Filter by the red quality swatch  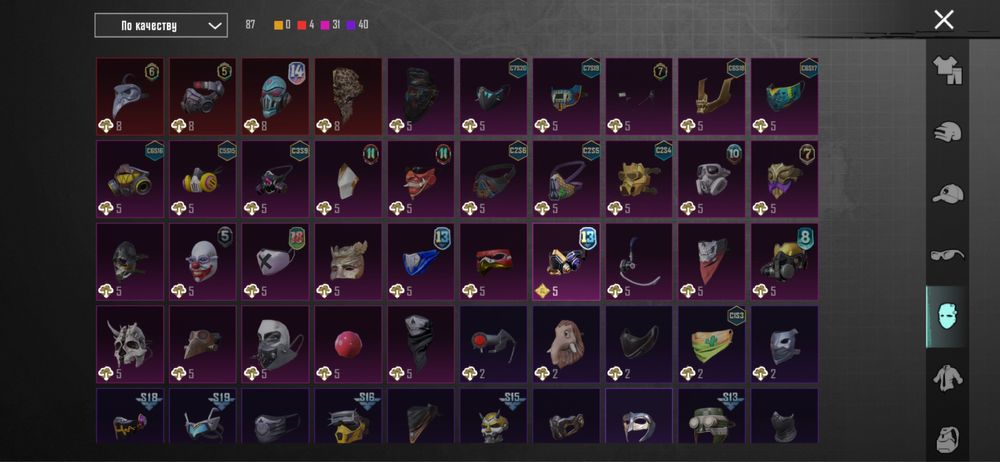click(x=302, y=25)
